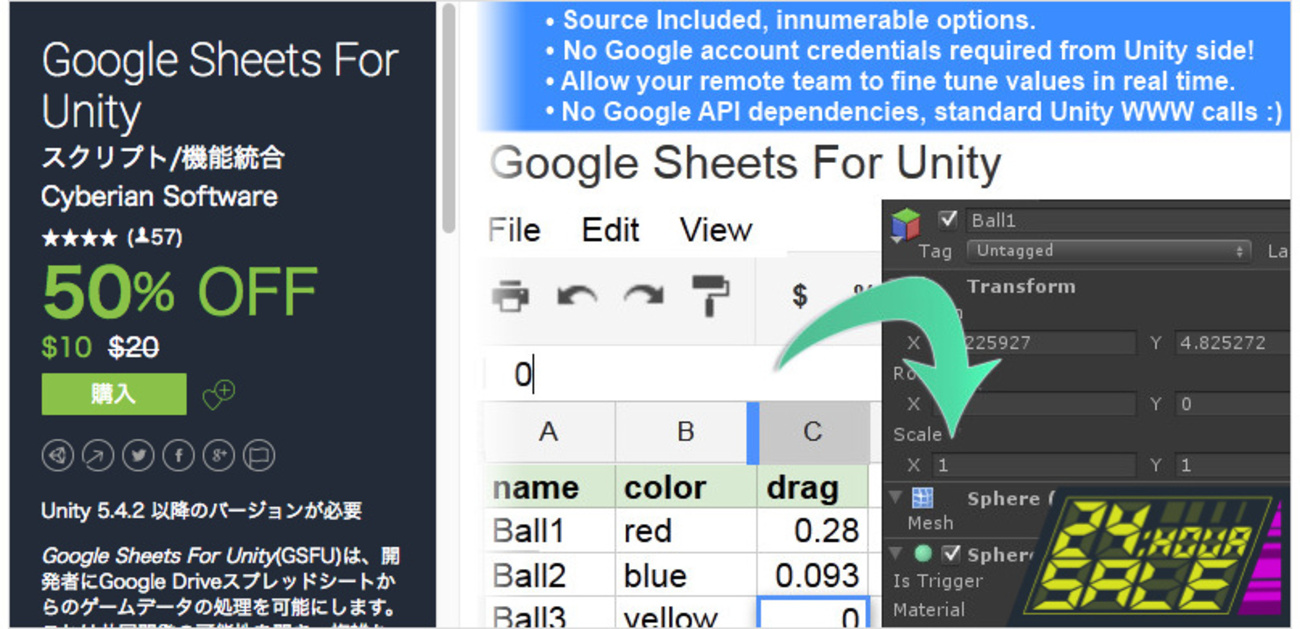
Task: Select the paint format roller icon
Action: click(x=711, y=296)
